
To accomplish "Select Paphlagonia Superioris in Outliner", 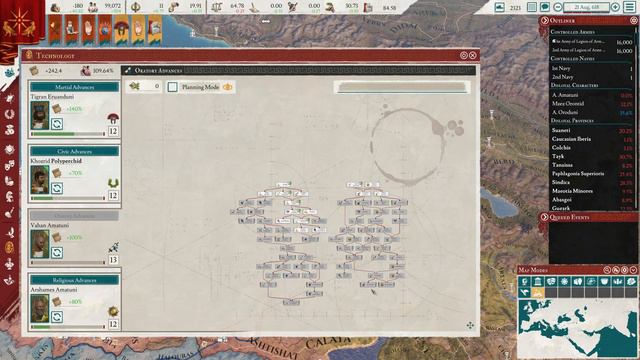I will (591, 174).
